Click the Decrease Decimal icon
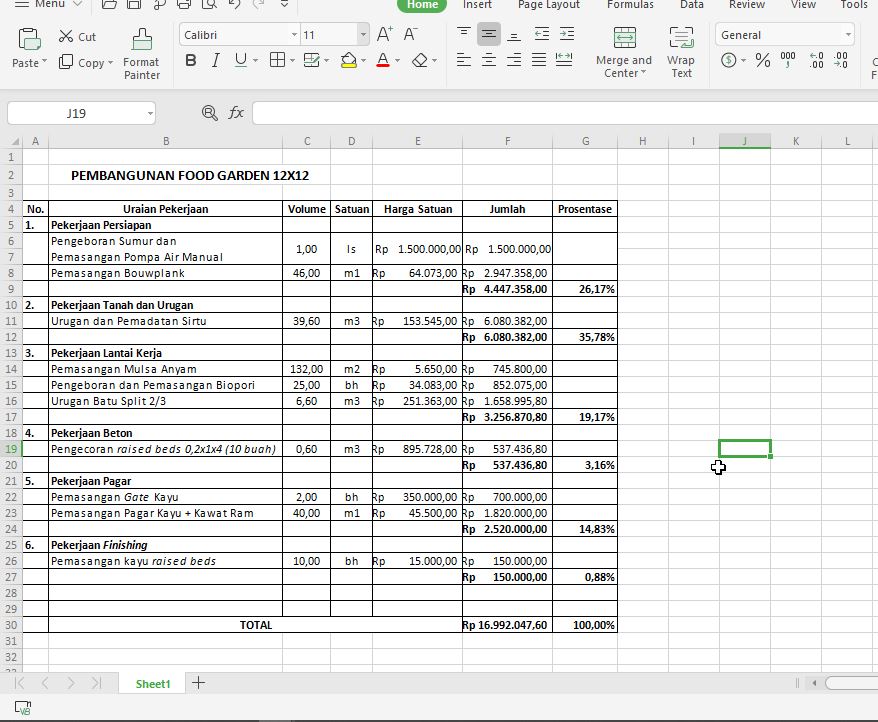Viewport: 878px width, 722px height. 840,60
